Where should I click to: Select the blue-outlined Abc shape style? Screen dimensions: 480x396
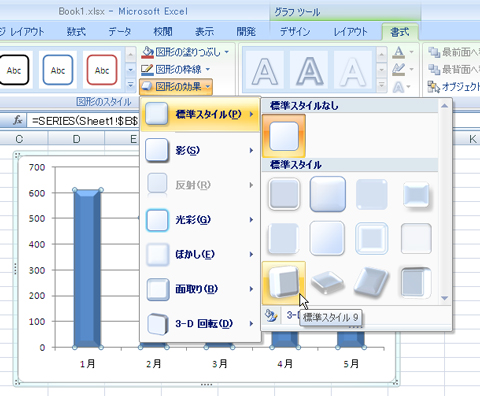(58, 70)
